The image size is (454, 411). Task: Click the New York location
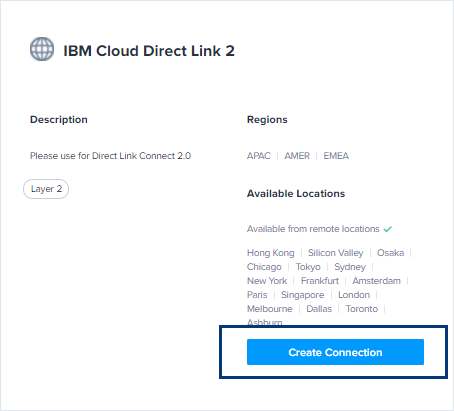pyautogui.click(x=267, y=281)
